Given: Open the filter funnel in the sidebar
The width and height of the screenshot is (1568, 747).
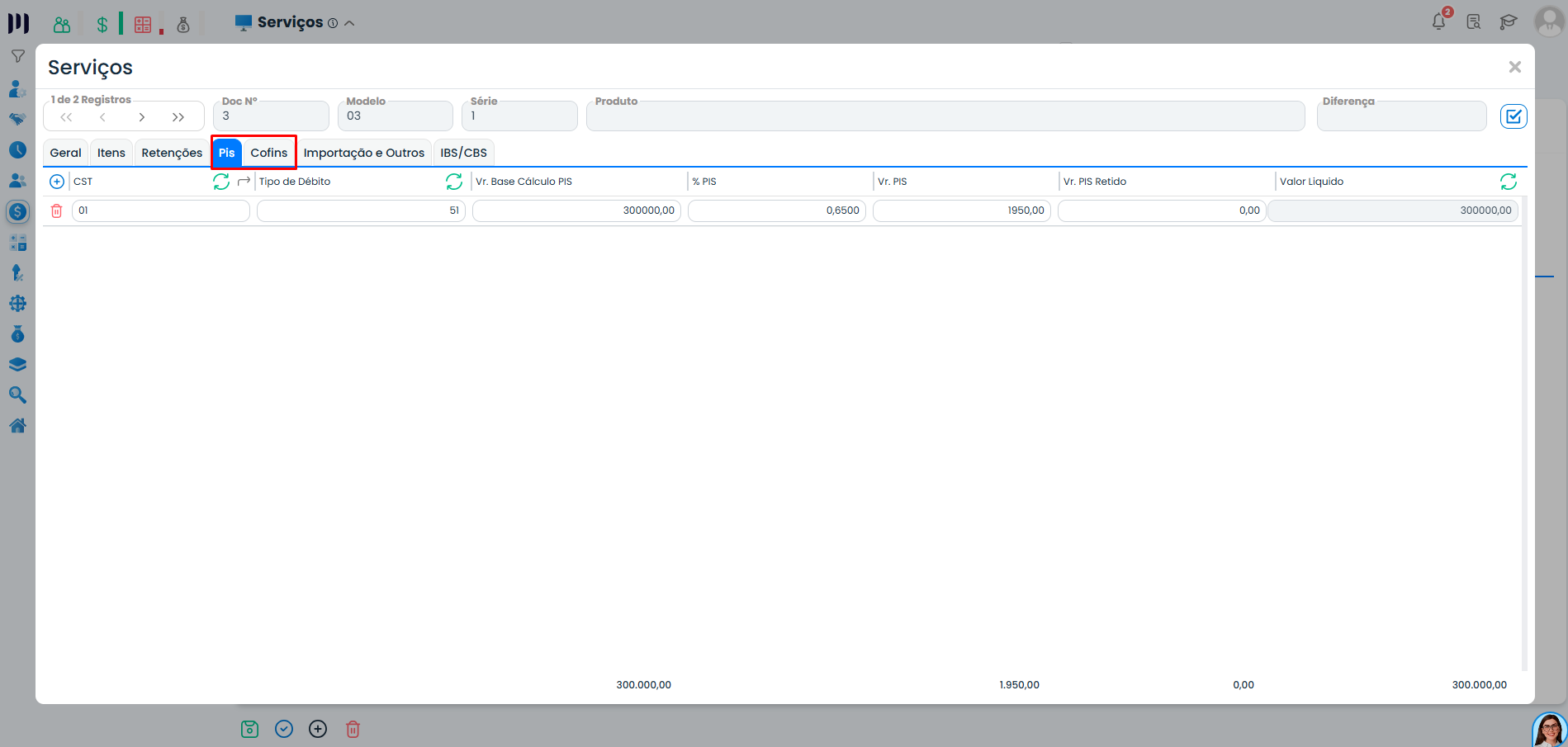Looking at the screenshot, I should 17,57.
